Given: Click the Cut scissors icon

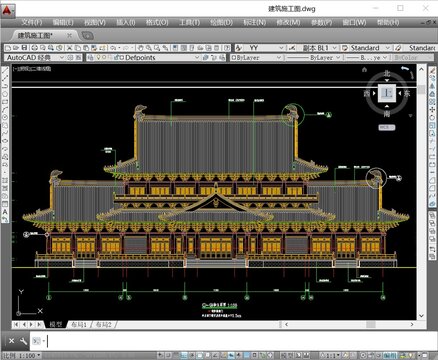Looking at the screenshot, I should pyautogui.click(x=69, y=48).
